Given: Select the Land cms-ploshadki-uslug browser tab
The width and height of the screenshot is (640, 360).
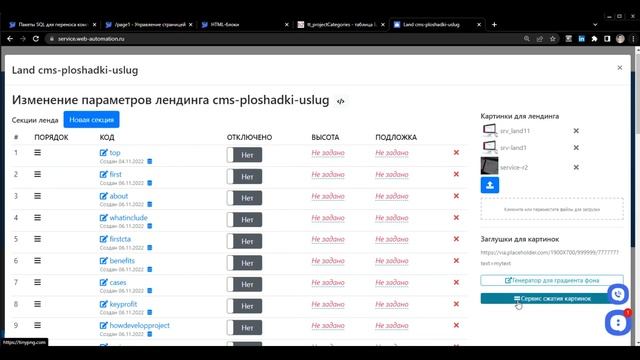Looking at the screenshot, I should (437, 24).
